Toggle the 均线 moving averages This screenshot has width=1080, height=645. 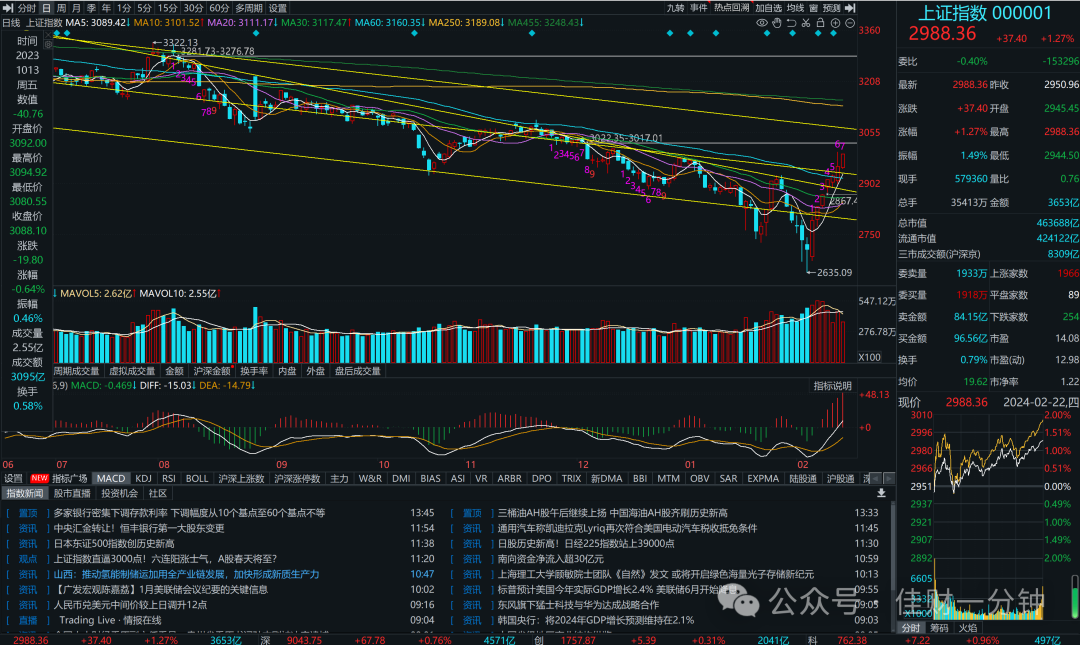(x=796, y=8)
